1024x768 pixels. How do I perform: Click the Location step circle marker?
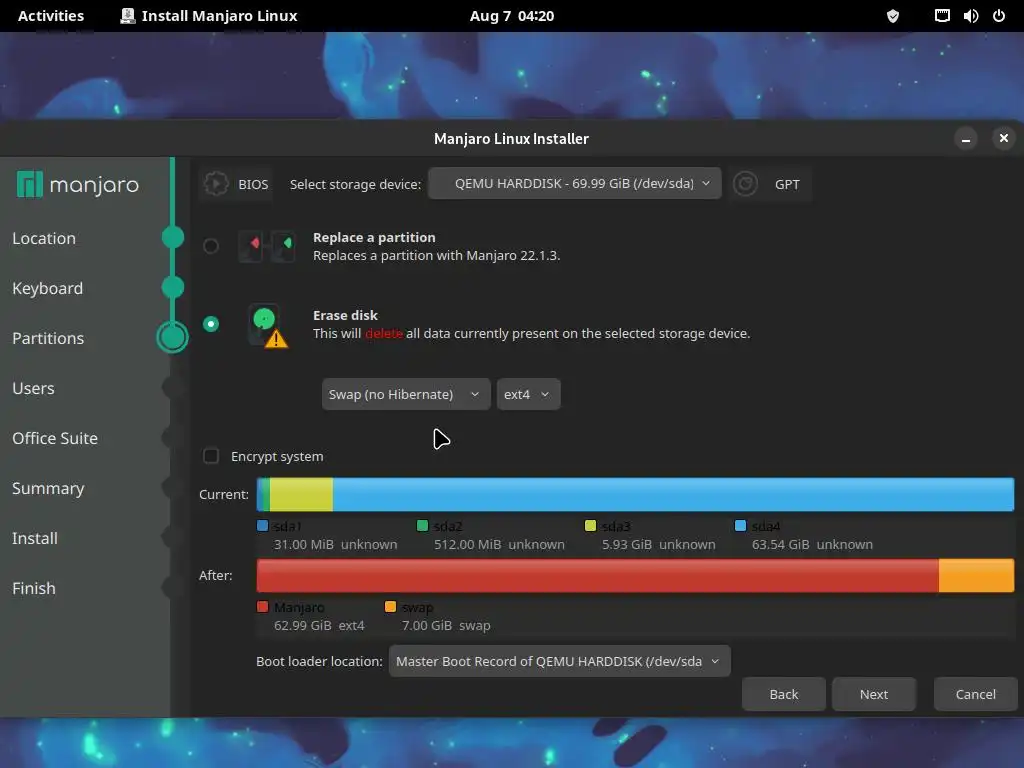coord(173,237)
